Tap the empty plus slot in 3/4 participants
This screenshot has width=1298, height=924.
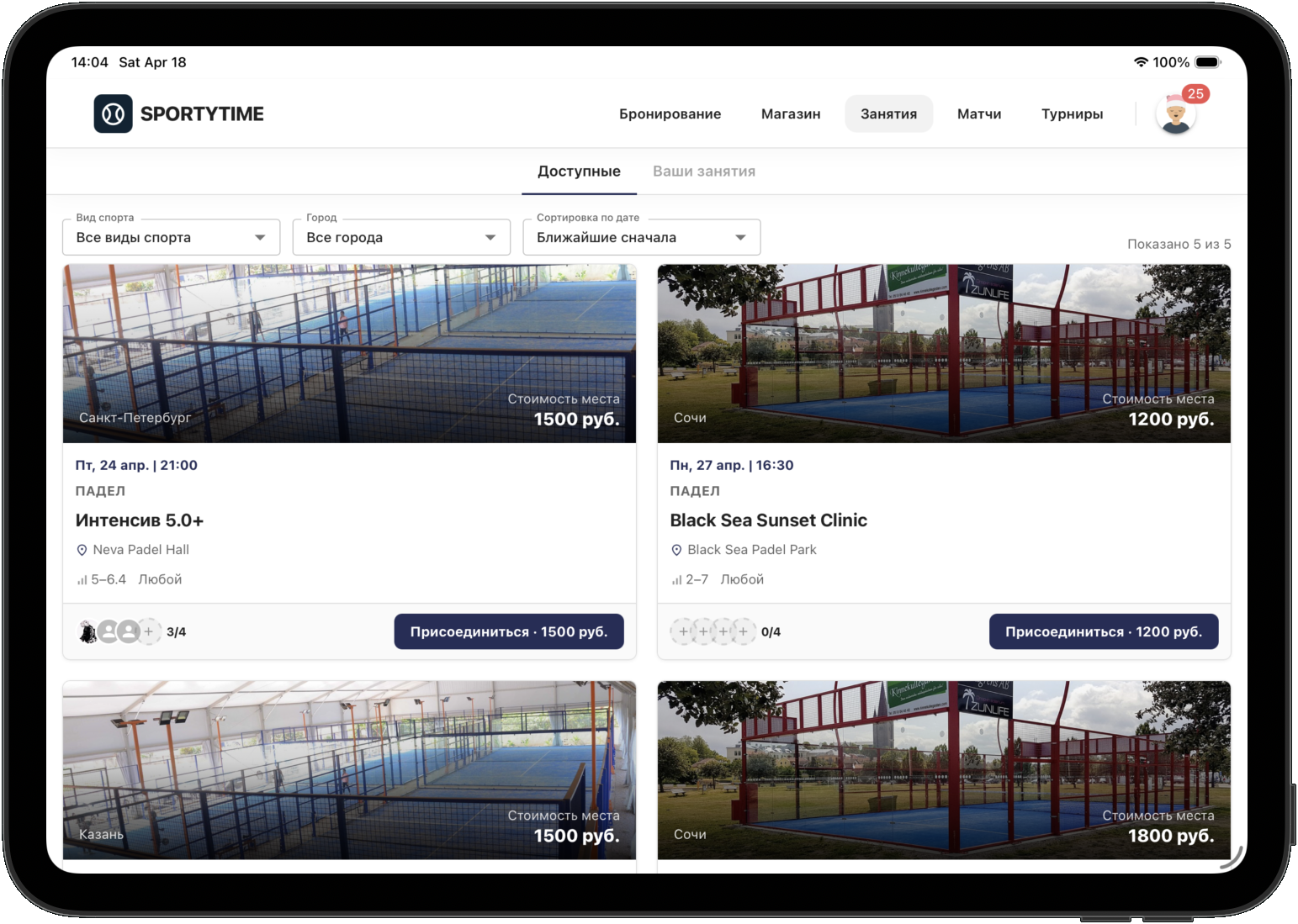(x=149, y=631)
